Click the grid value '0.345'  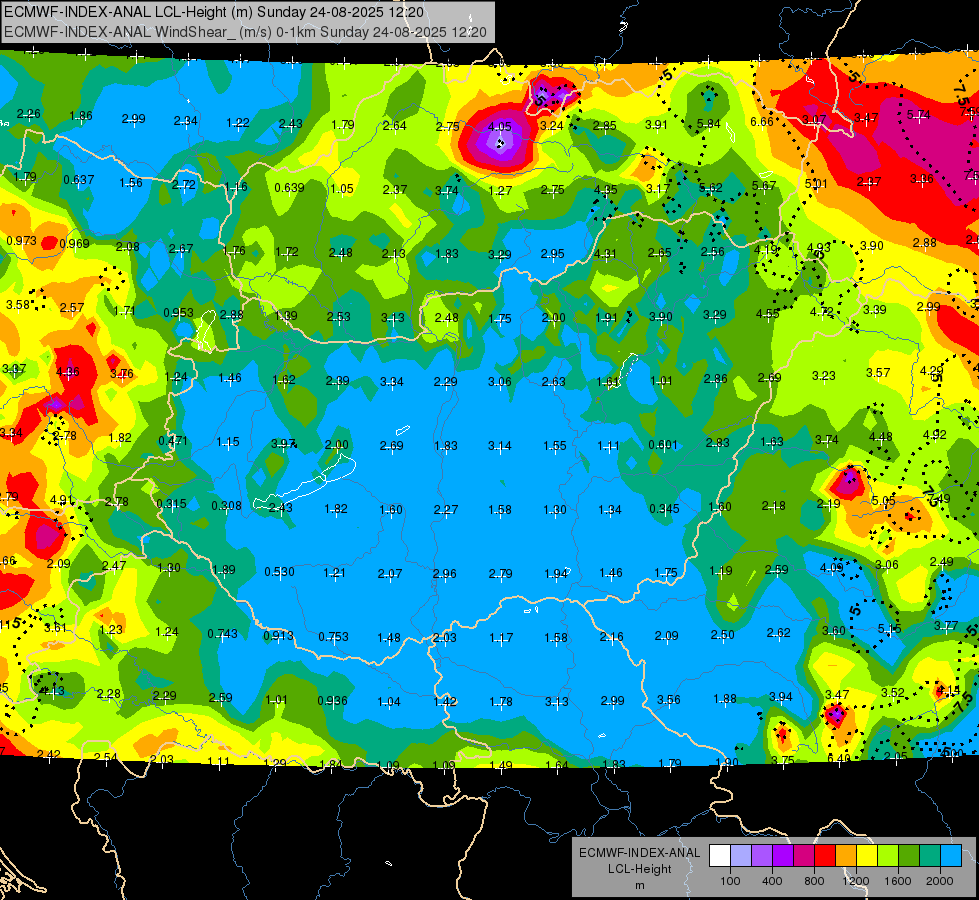(x=664, y=508)
